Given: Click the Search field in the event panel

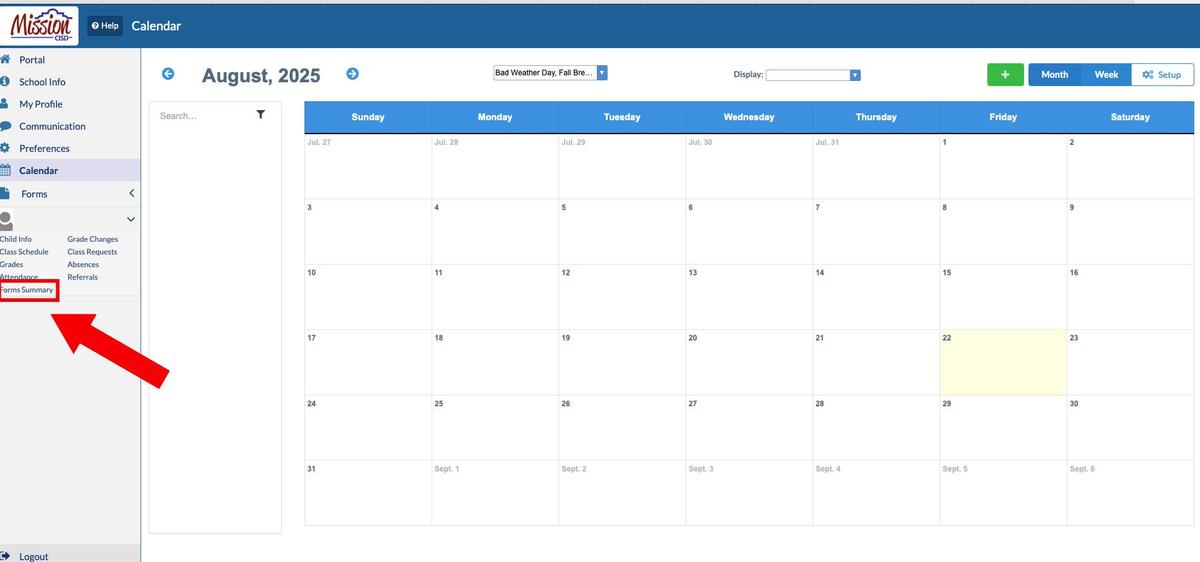Looking at the screenshot, I should coord(203,116).
